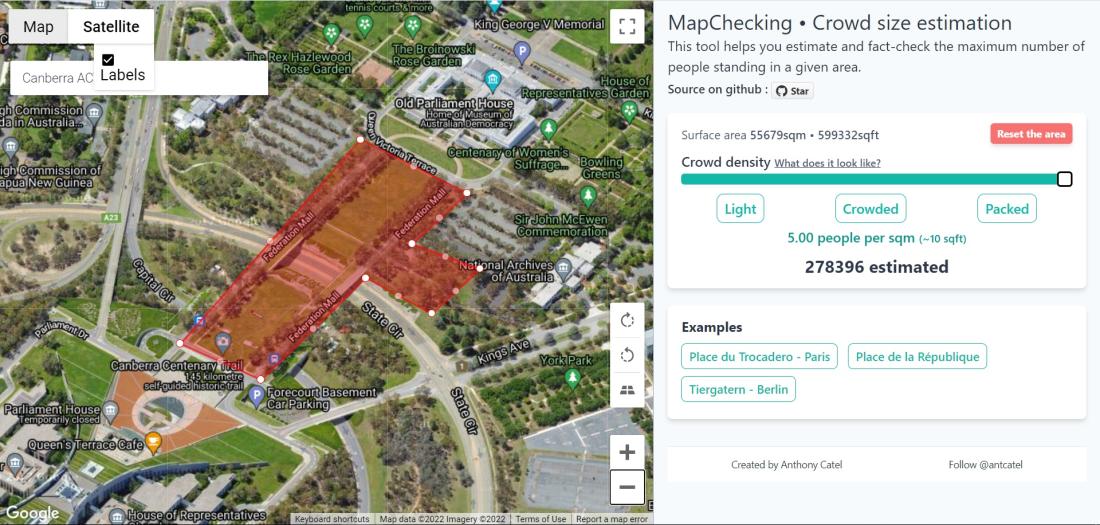This screenshot has width=1100, height=525.
Task: Tilt the map view
Action: coord(627,389)
